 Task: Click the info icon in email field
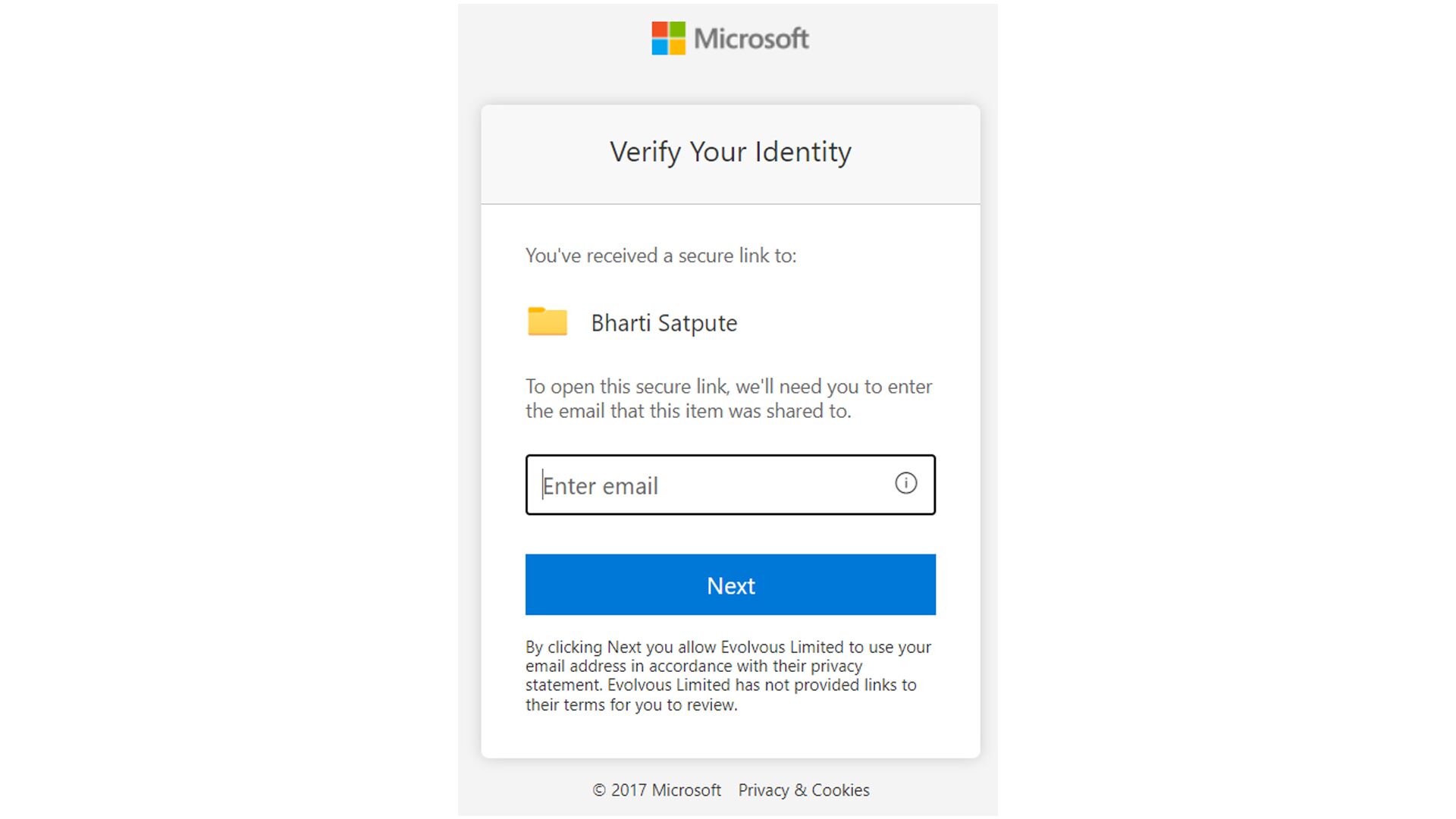point(905,483)
